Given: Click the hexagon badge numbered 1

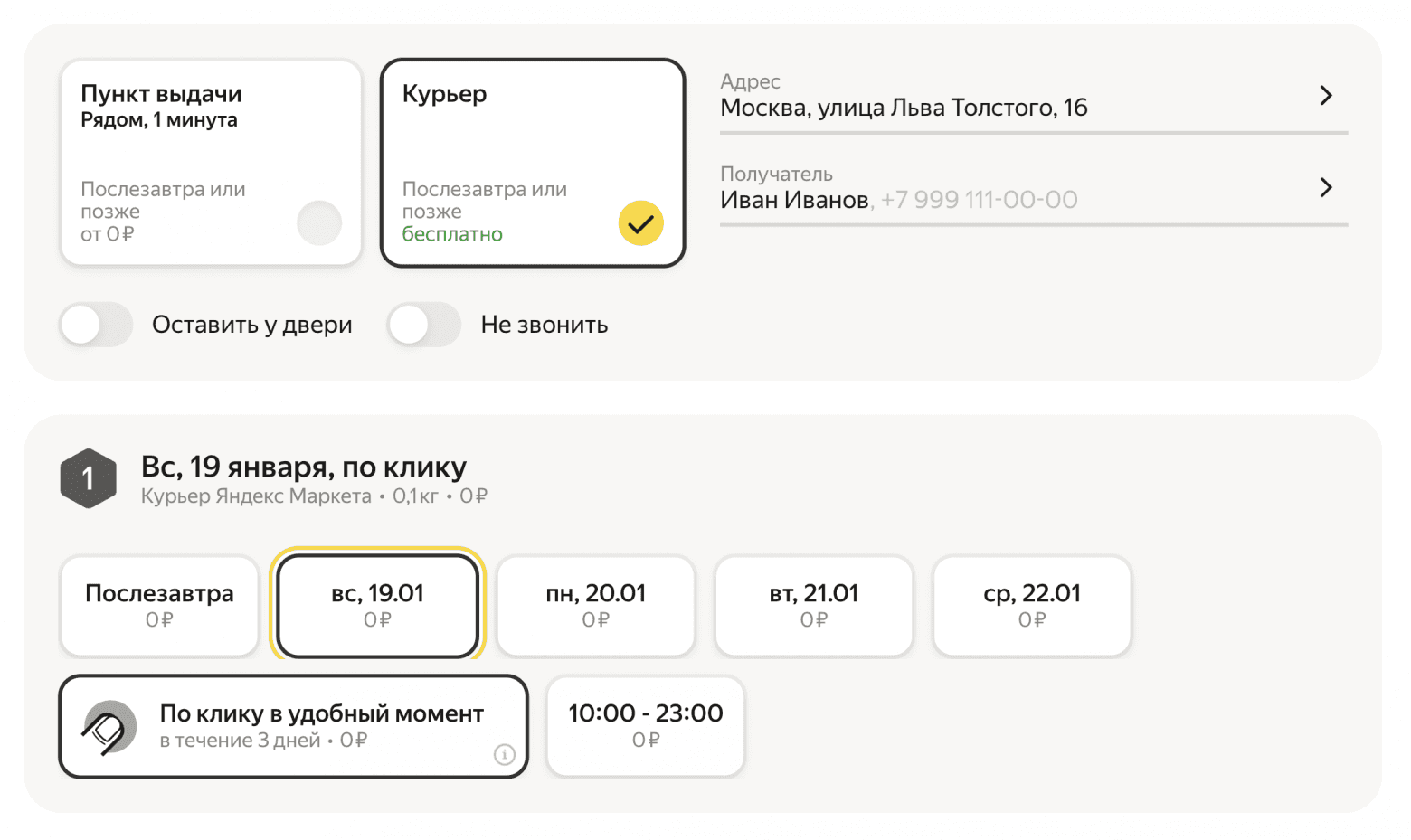Looking at the screenshot, I should click(x=88, y=478).
